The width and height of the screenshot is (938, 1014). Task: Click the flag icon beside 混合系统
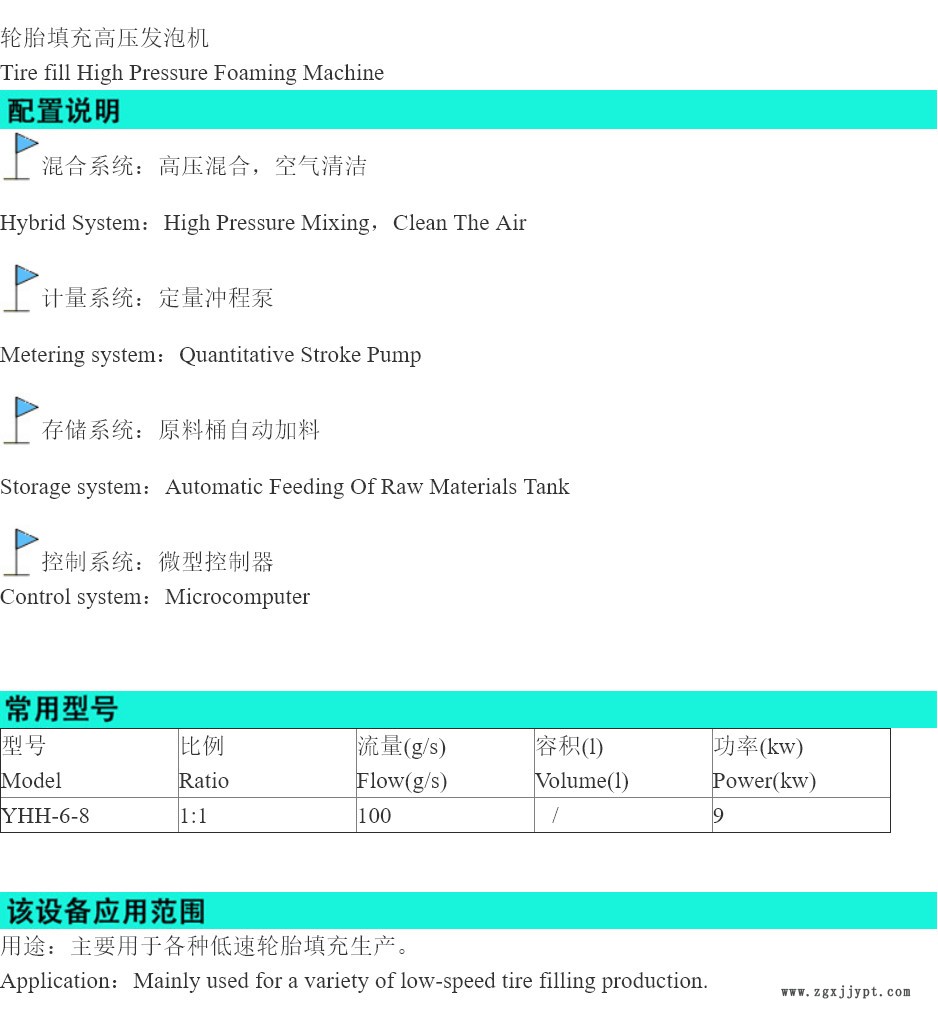tap(20, 158)
